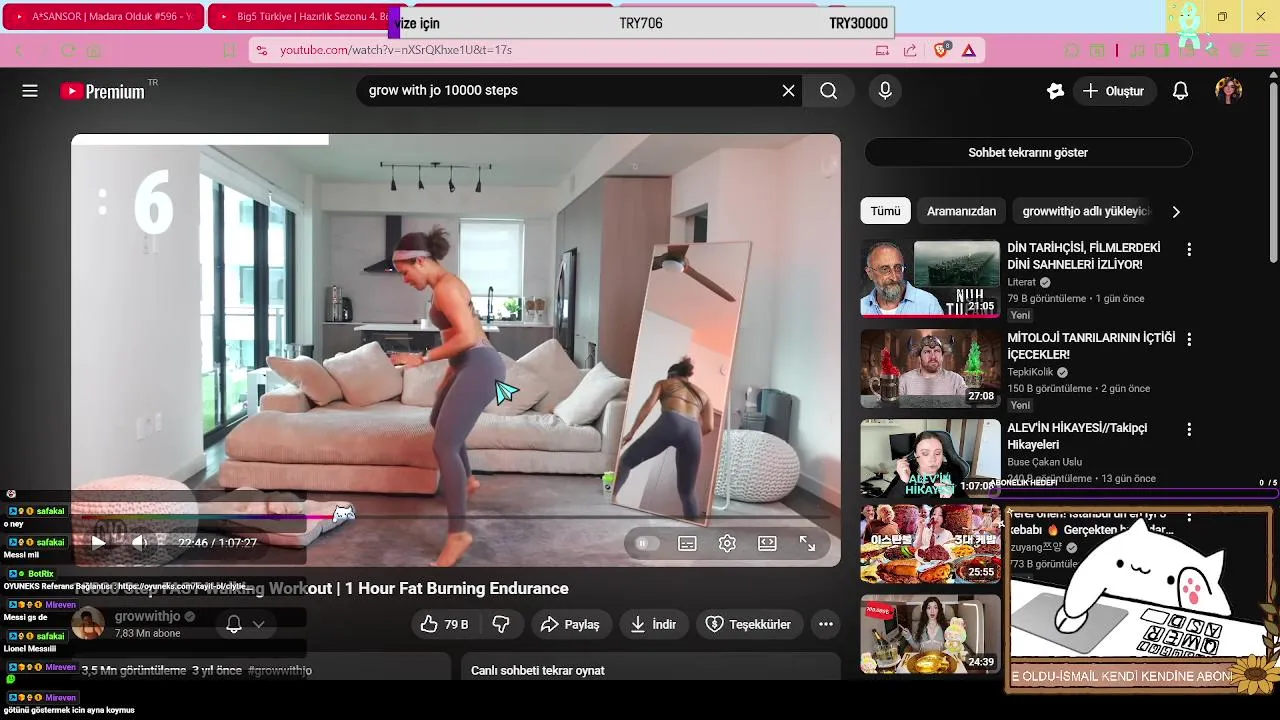
Task: Open YouTube notifications bell in header
Action: [x=1180, y=91]
